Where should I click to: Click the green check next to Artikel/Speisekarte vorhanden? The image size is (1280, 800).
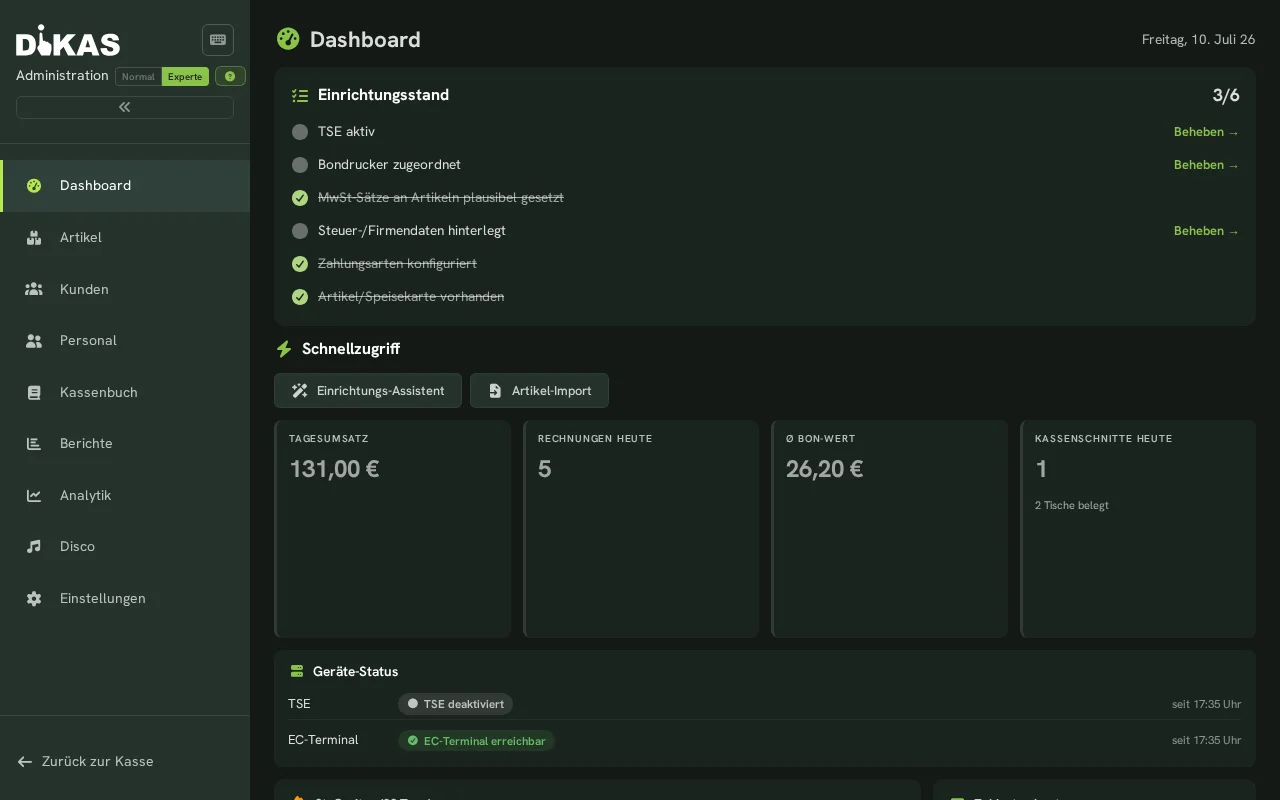click(x=300, y=297)
